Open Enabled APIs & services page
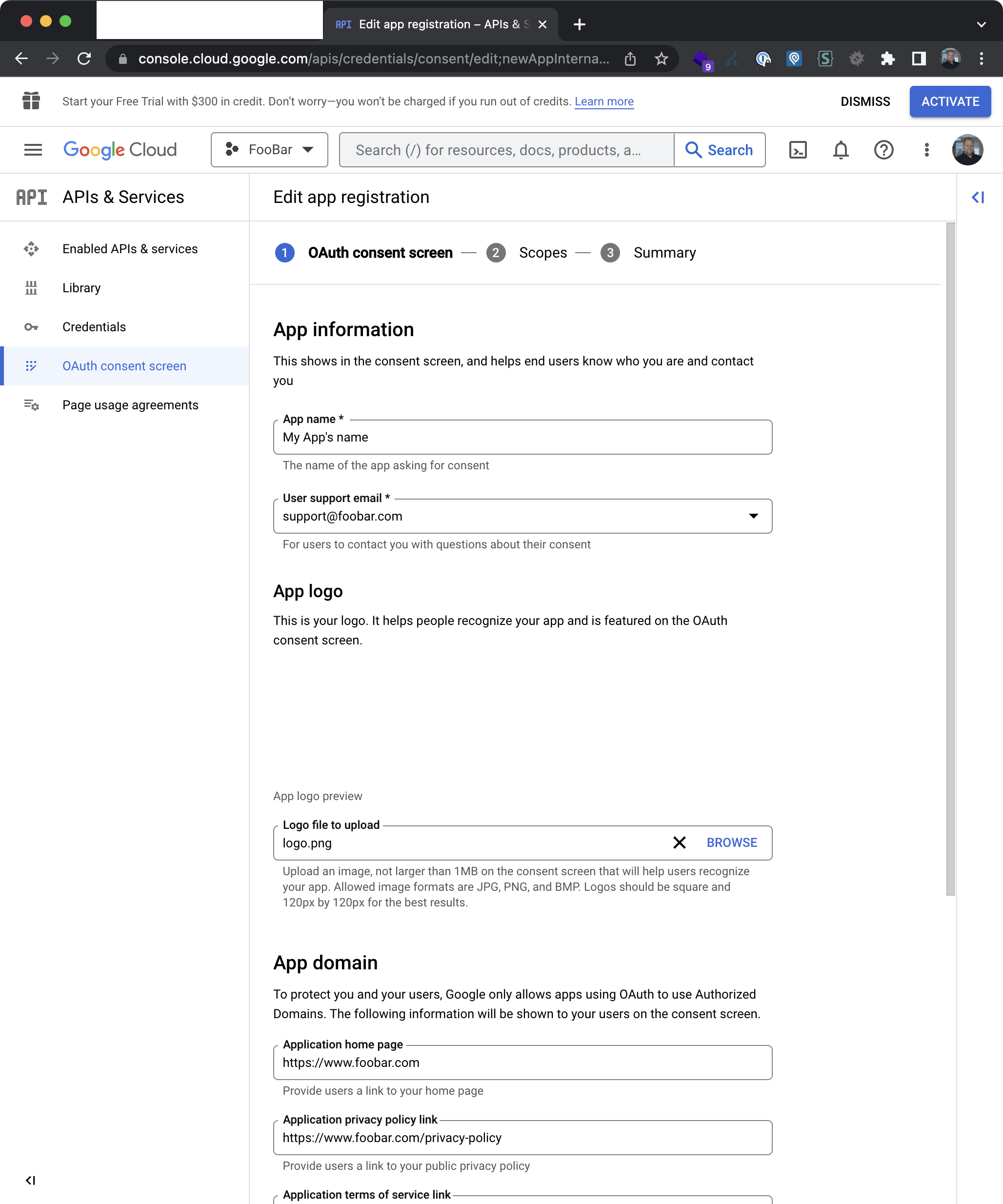This screenshot has width=1003, height=1204. (130, 249)
